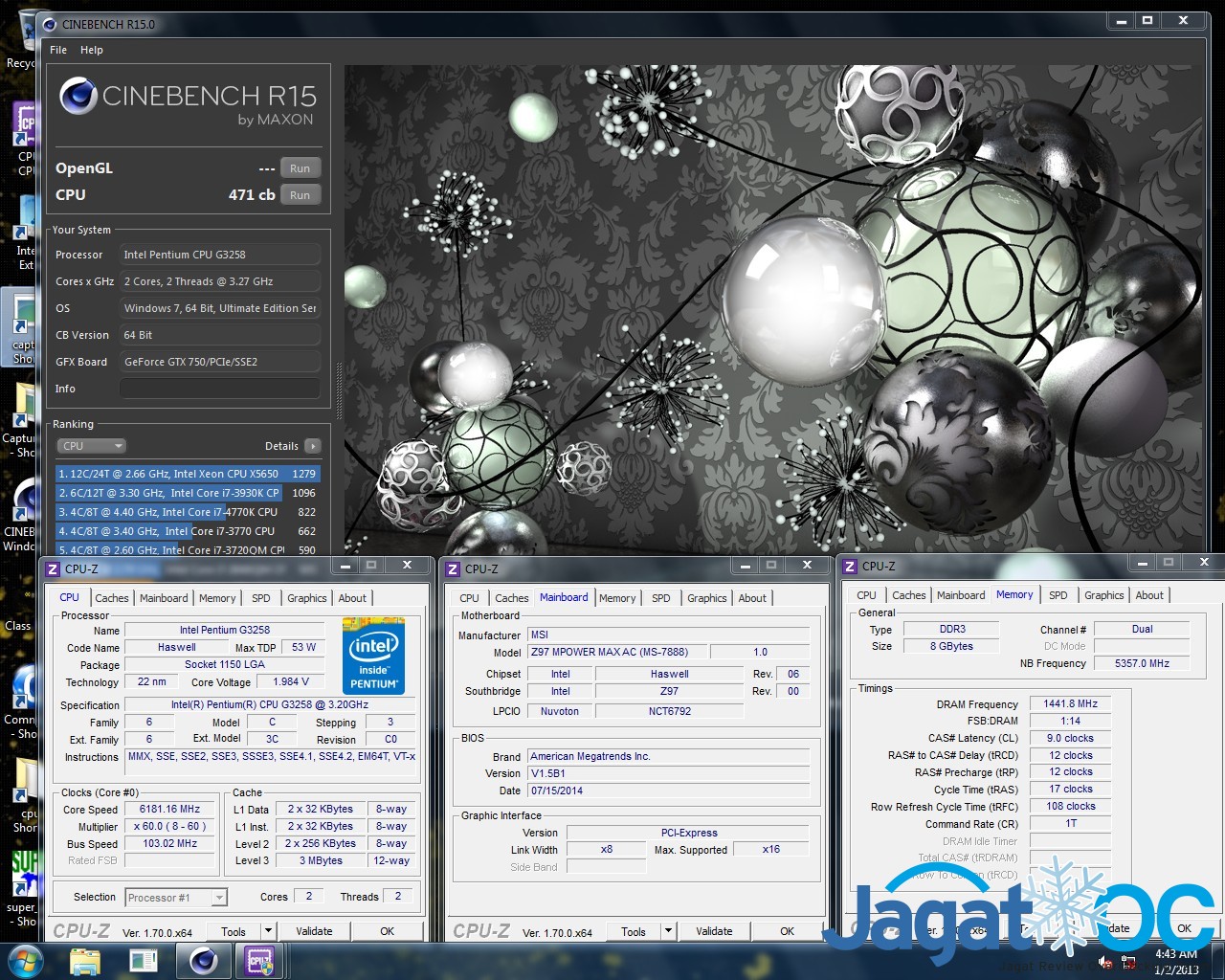Click Validate in left CPU-Z window
Screen dimensions: 1225x980
[314, 931]
